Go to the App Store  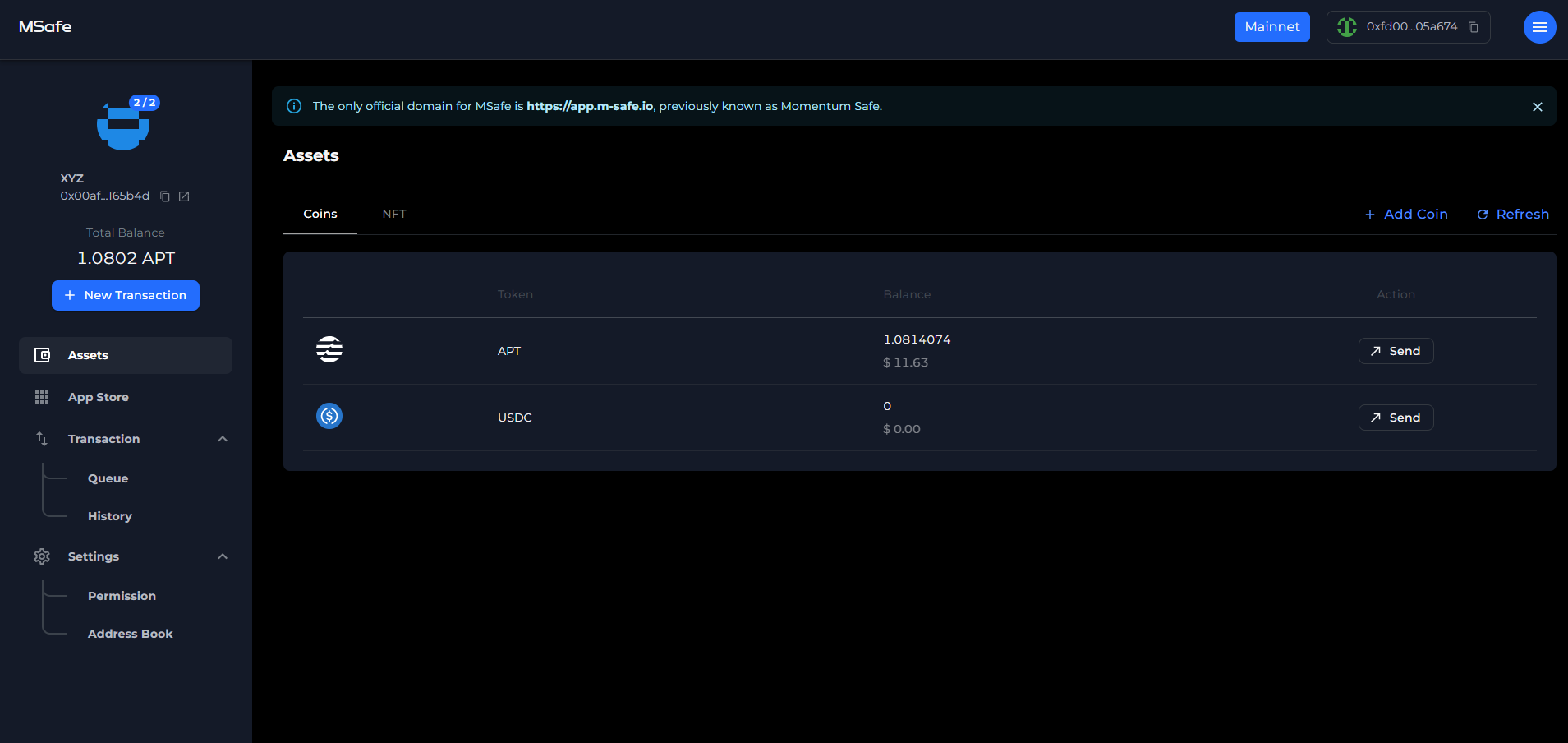[99, 397]
